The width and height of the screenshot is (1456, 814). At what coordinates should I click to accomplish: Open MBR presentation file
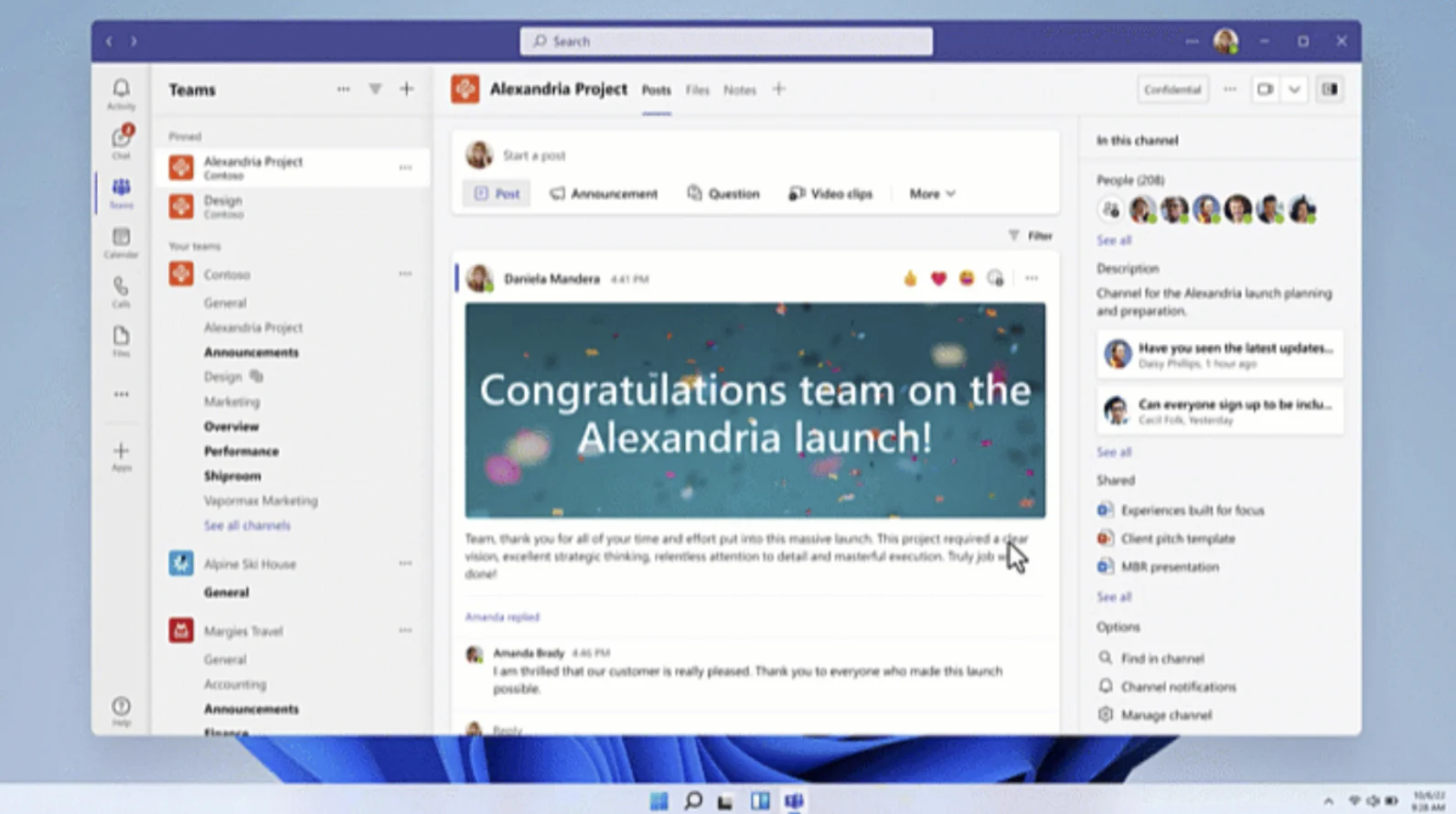(x=1159, y=567)
